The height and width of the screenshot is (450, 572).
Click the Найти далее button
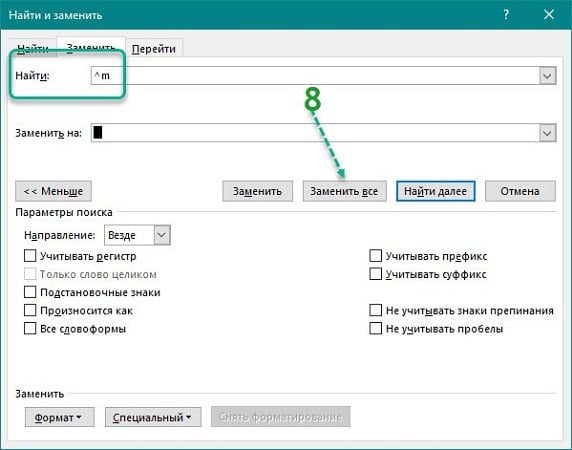[x=436, y=191]
